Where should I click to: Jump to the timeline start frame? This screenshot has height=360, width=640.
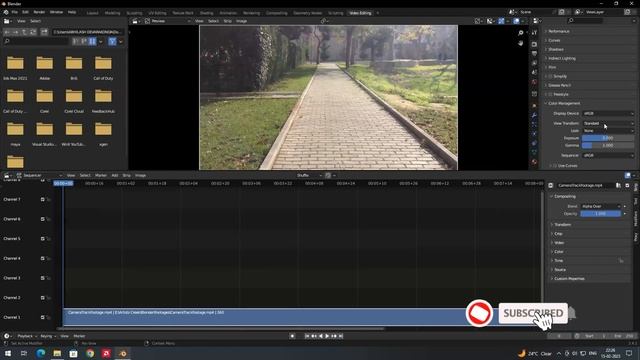pyautogui.click(x=307, y=336)
